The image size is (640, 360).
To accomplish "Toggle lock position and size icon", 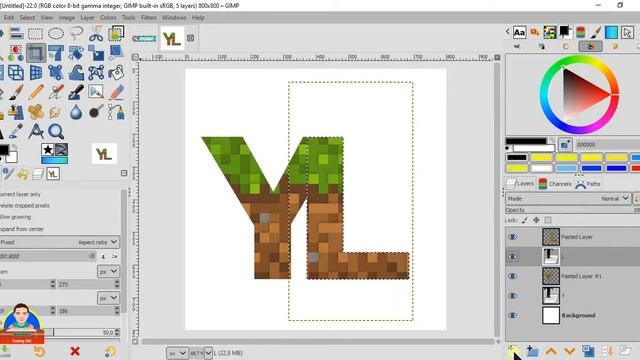I will pyautogui.click(x=536, y=220).
